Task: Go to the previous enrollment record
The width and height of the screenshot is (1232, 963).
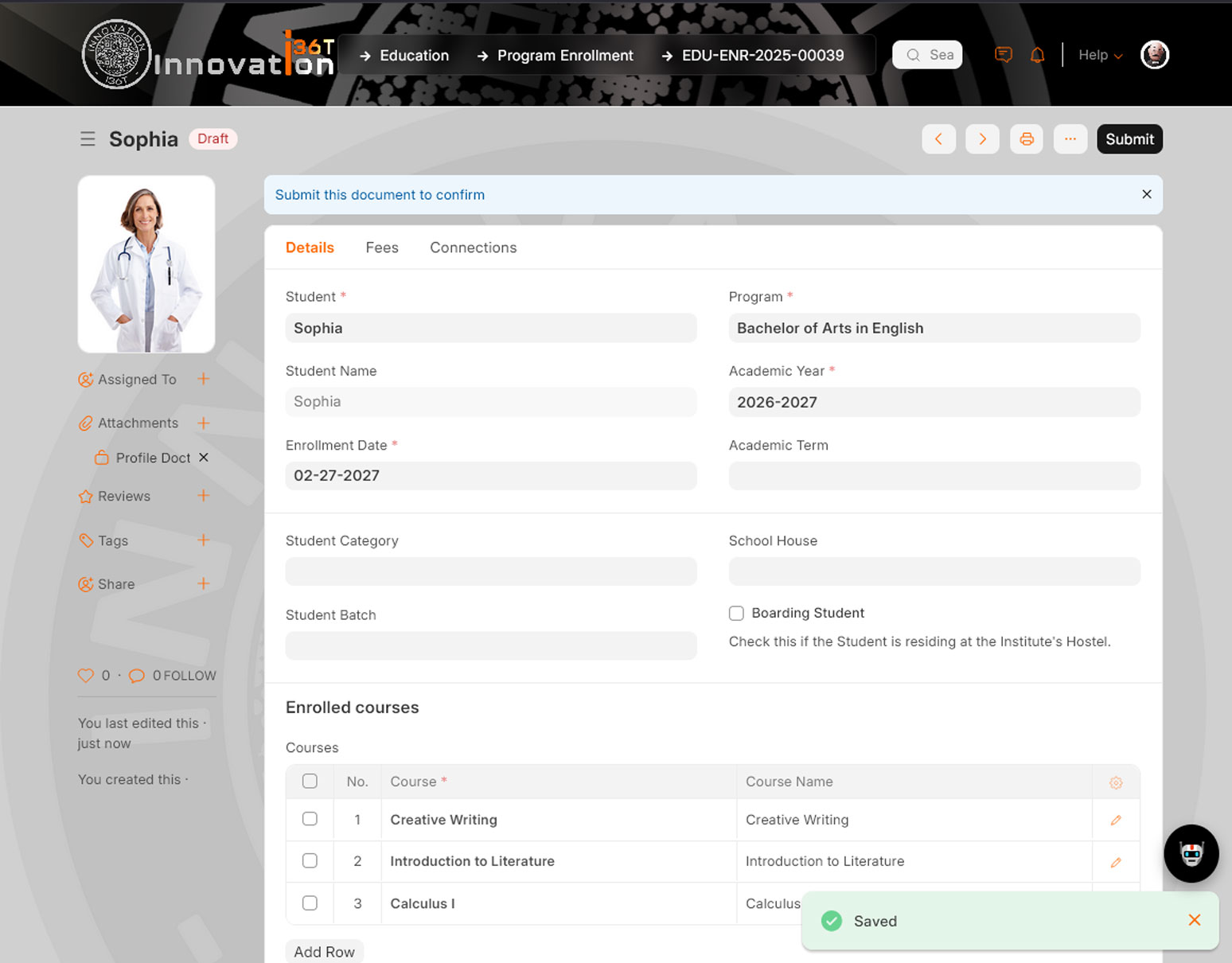Action: [938, 139]
